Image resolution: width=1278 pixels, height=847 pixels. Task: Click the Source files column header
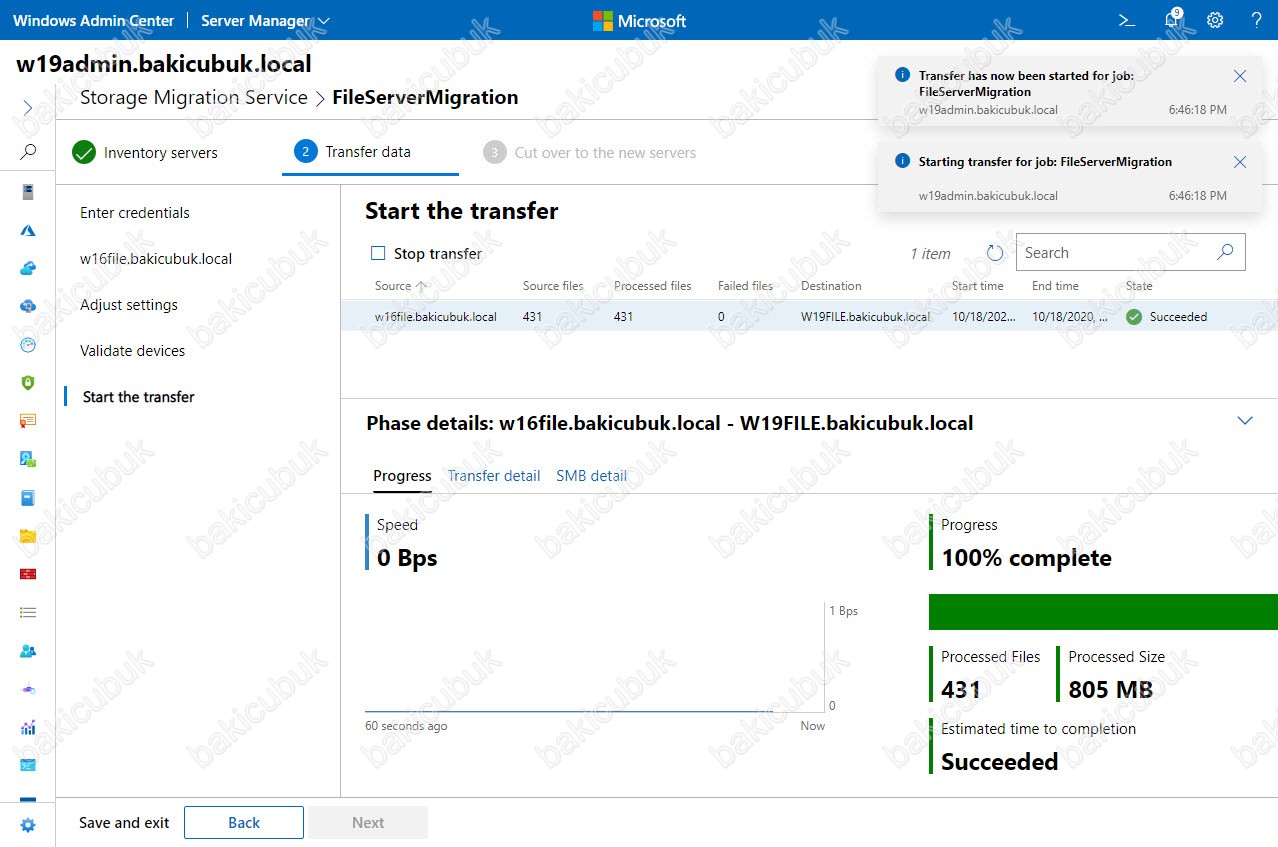pos(553,286)
